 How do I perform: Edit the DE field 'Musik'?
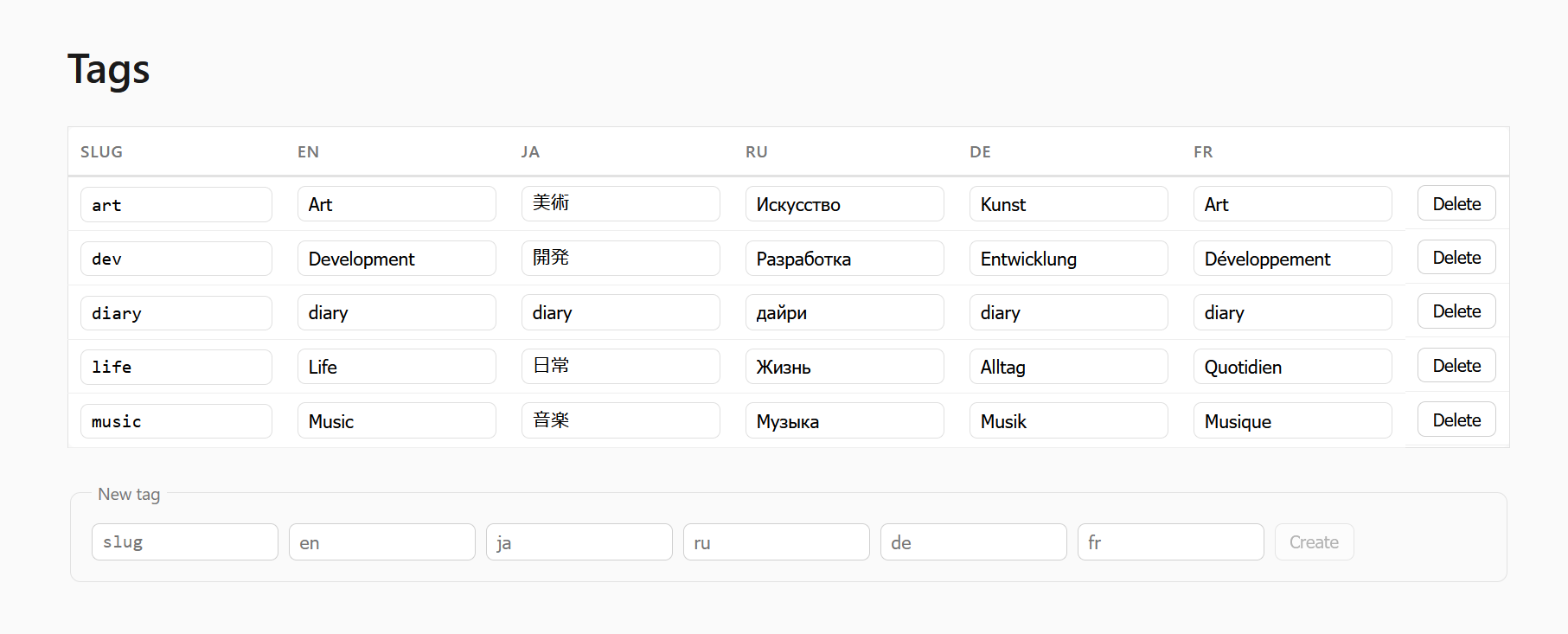(x=1069, y=420)
